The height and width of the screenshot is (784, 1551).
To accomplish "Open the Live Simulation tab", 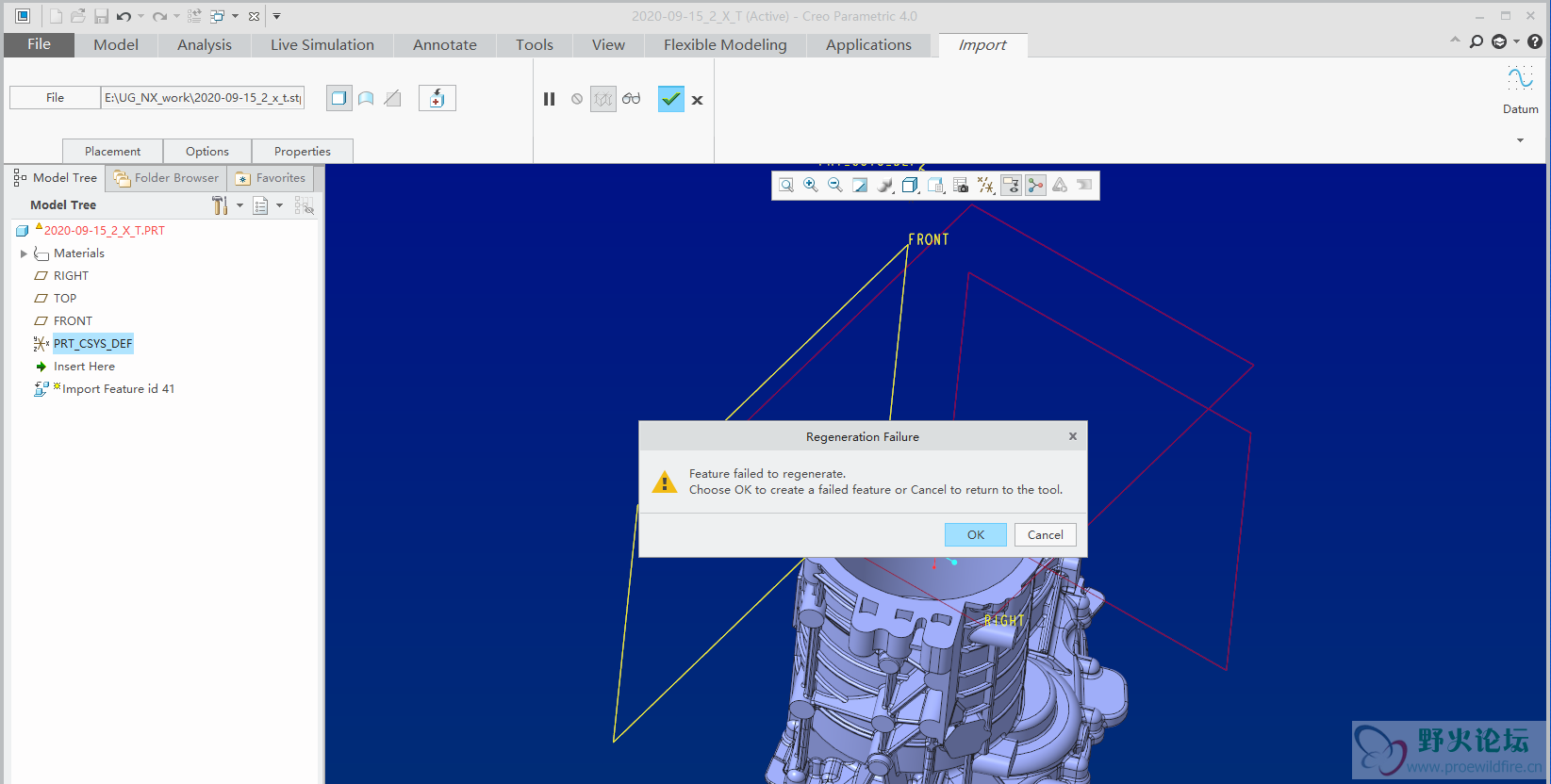I will click(x=322, y=44).
